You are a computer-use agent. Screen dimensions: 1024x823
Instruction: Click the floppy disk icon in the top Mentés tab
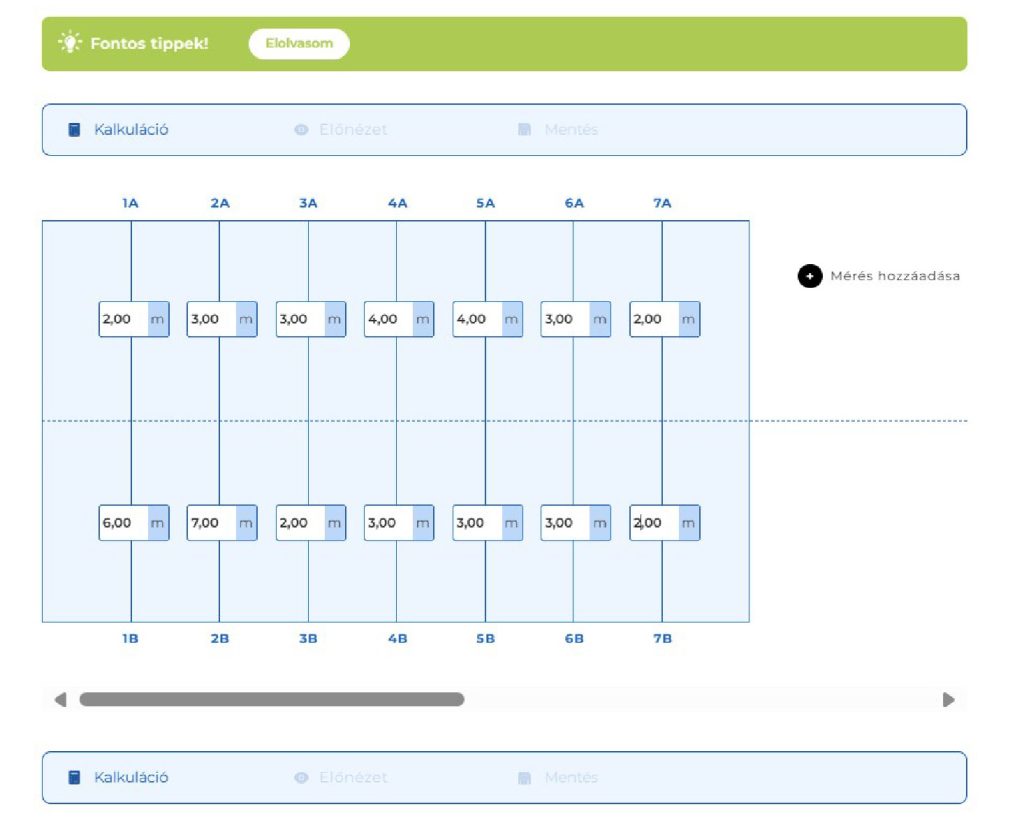pyautogui.click(x=525, y=130)
